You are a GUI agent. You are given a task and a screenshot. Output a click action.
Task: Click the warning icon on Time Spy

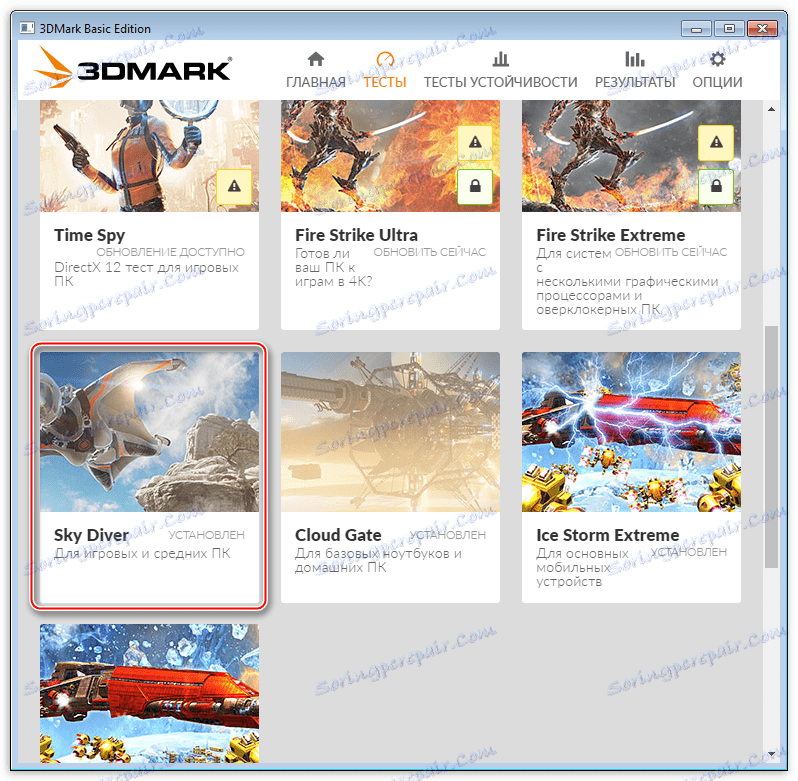click(234, 186)
